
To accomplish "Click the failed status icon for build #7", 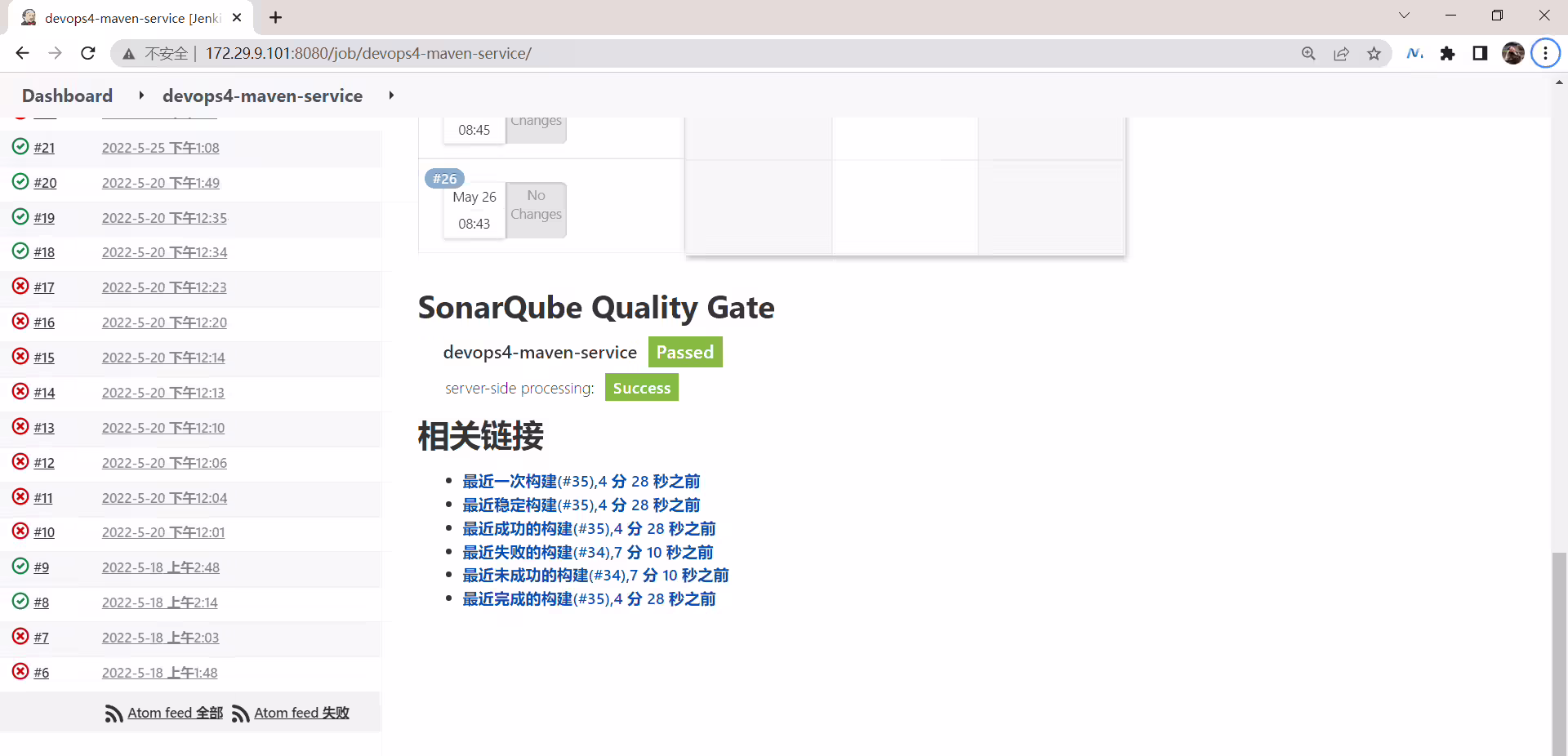I will (20, 636).
